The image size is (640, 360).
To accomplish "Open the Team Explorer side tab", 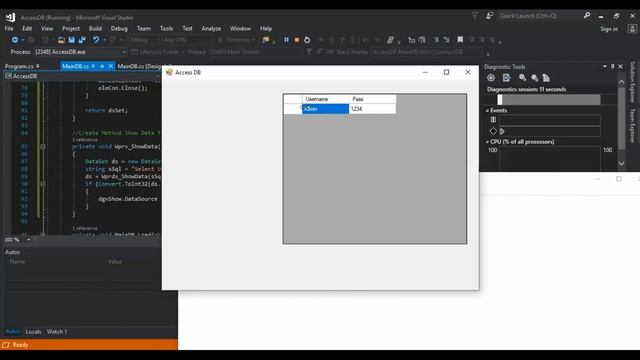I will [632, 126].
